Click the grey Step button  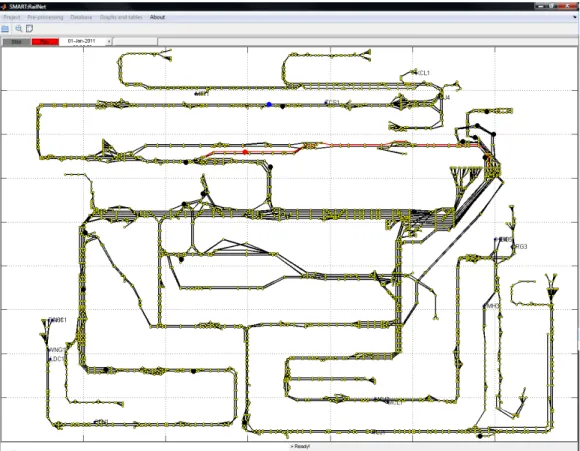point(16,42)
